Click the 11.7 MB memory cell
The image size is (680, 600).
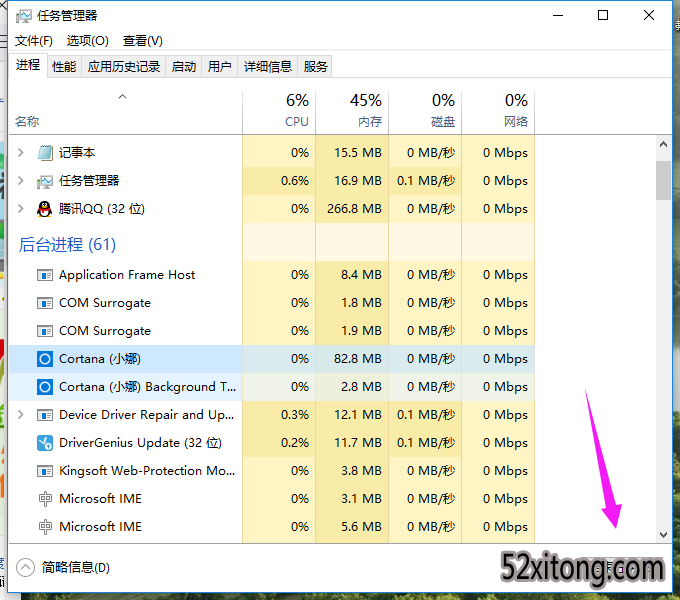tap(352, 443)
